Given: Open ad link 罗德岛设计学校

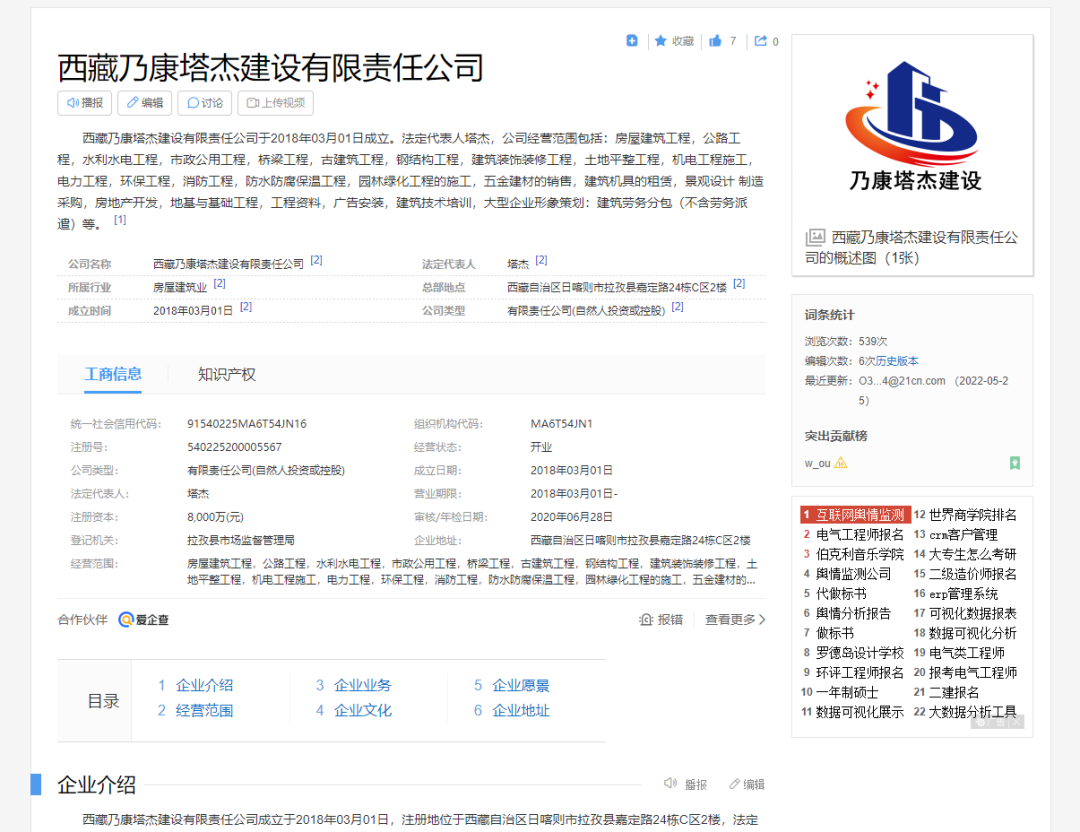Looking at the screenshot, I should coord(860,653).
